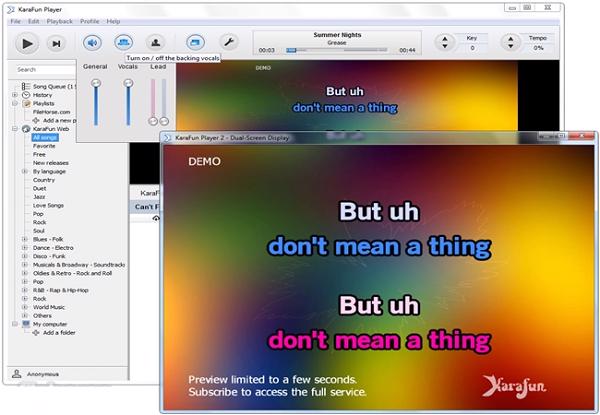Toggle the lead vocals singer icon
Screen dimensions: 600x415
[x=155, y=43]
